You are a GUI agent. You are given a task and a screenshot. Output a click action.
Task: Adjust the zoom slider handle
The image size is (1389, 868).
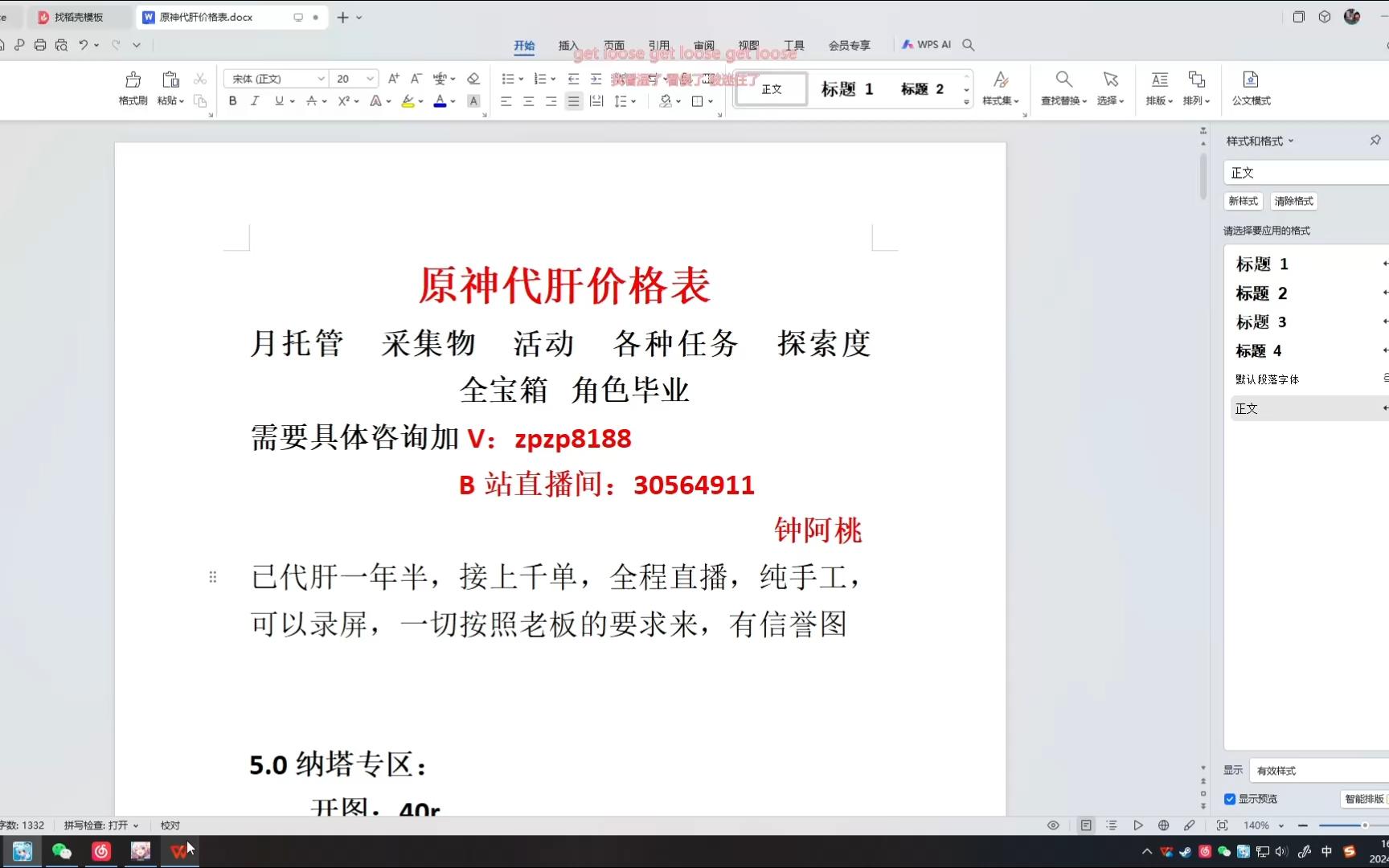[x=1364, y=825]
